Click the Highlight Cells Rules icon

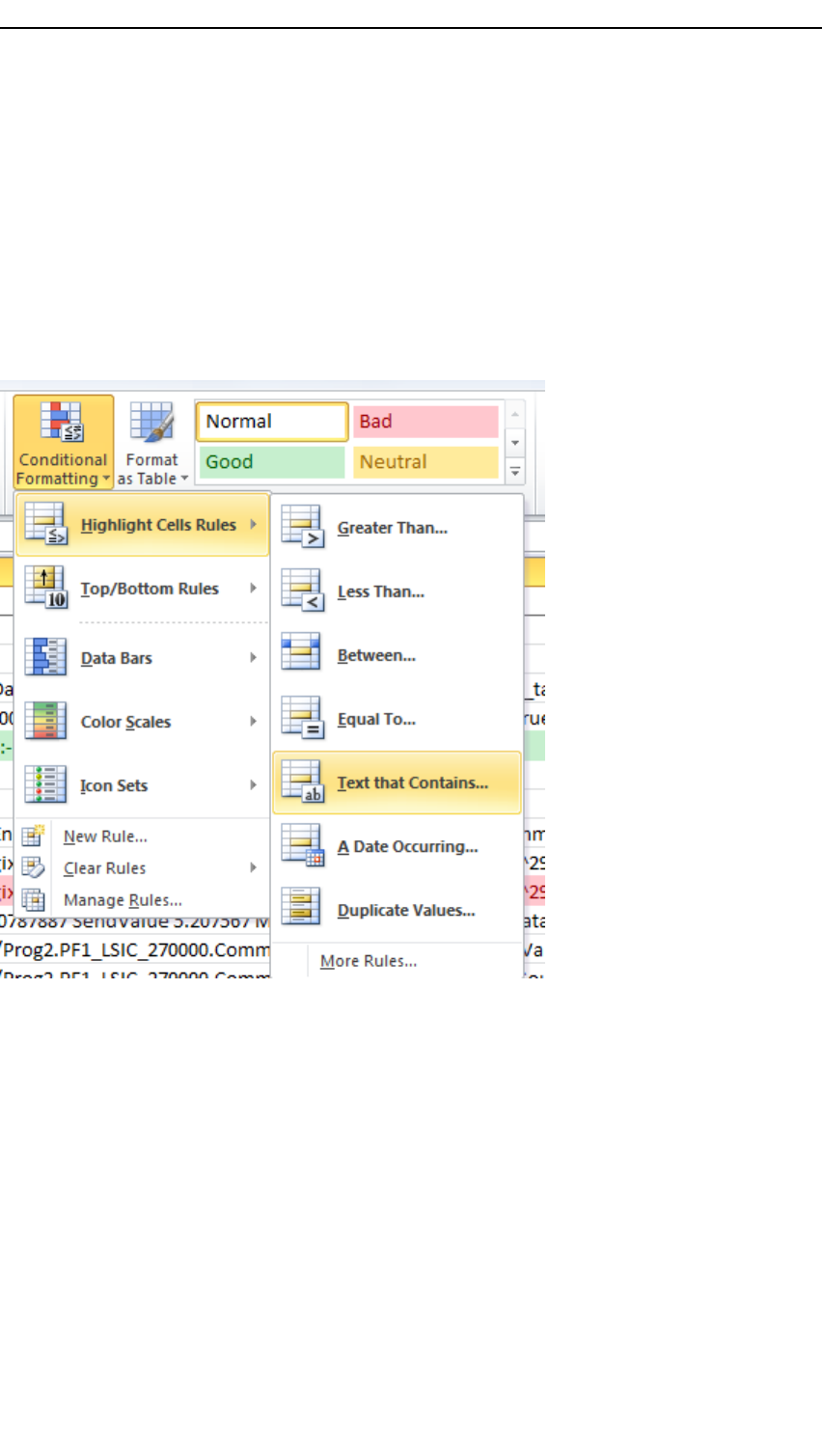tap(45, 525)
